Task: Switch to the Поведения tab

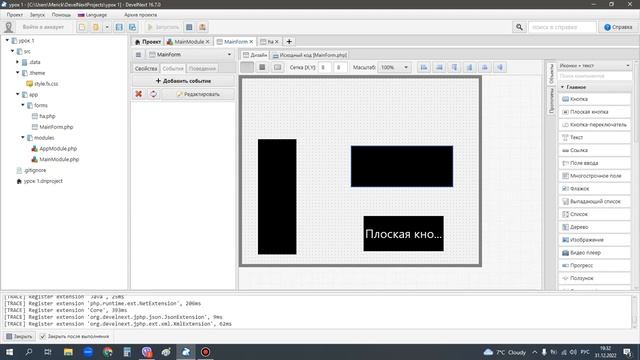Action: click(202, 69)
